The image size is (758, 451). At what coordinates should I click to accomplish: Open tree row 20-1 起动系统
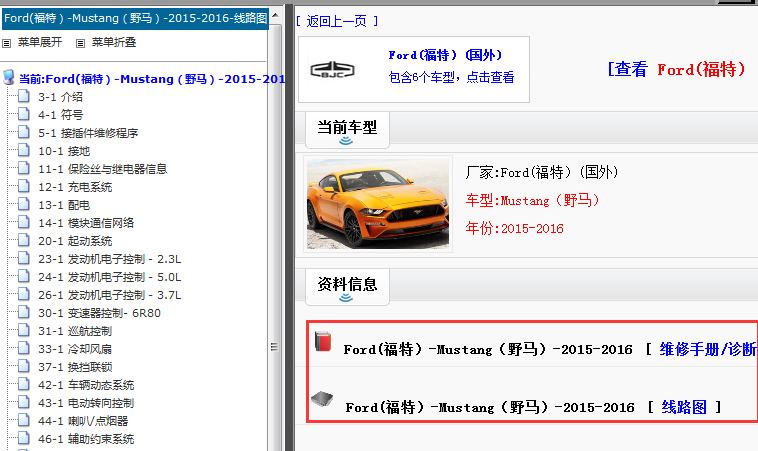tap(75, 241)
